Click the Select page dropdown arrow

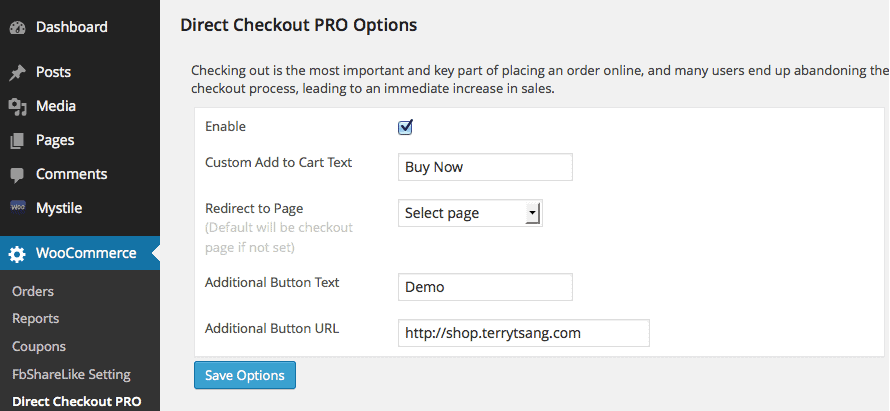point(532,213)
